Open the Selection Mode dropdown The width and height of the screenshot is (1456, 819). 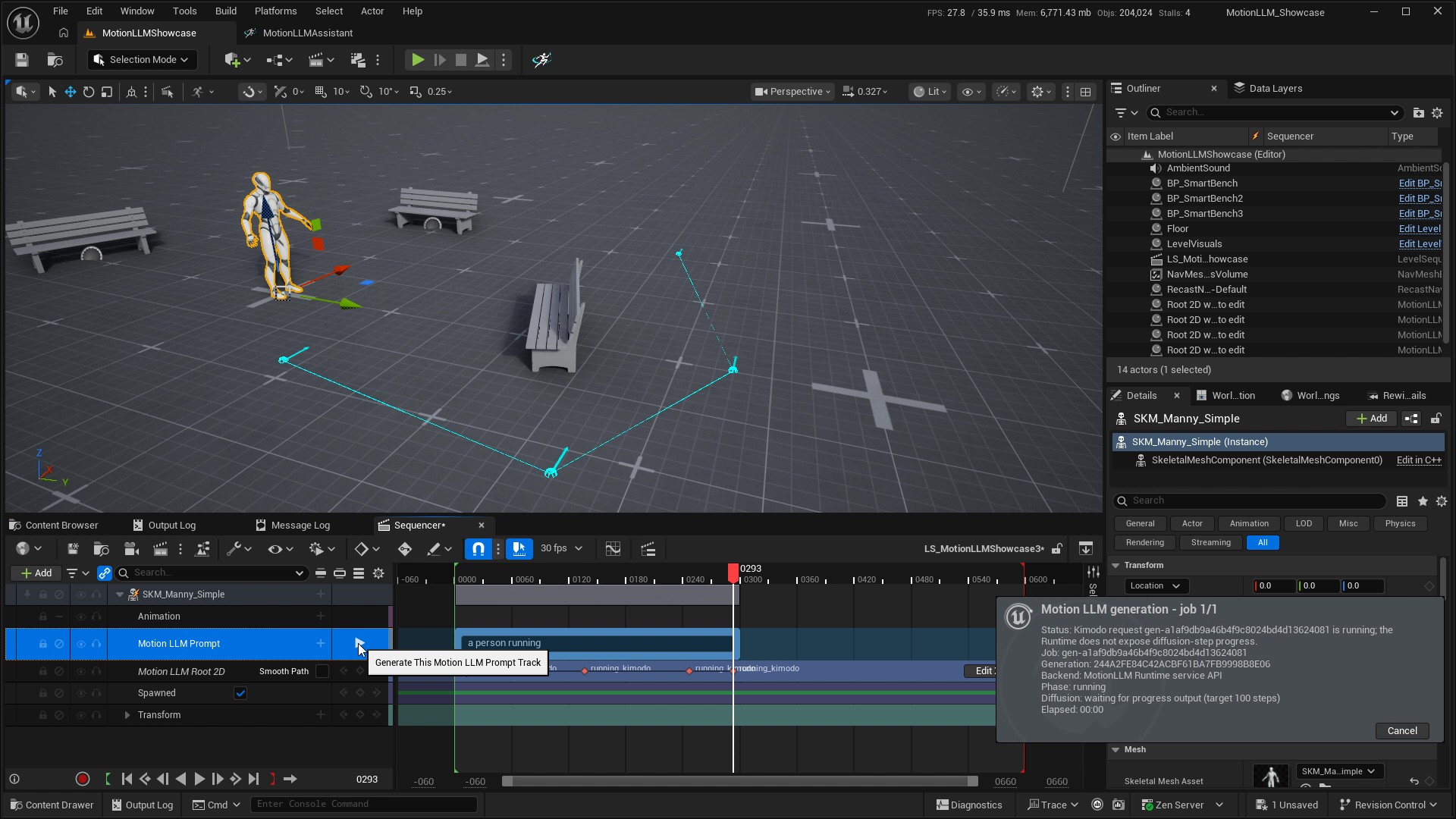point(143,60)
